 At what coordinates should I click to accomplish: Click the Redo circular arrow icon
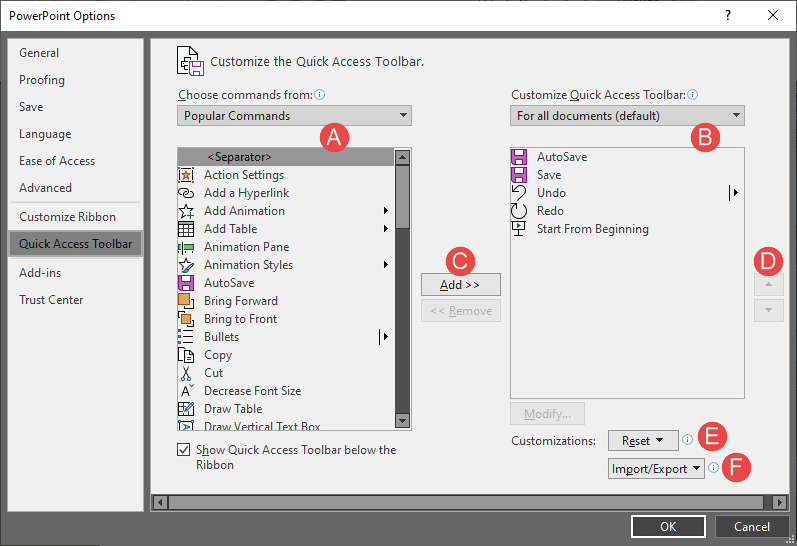519,211
